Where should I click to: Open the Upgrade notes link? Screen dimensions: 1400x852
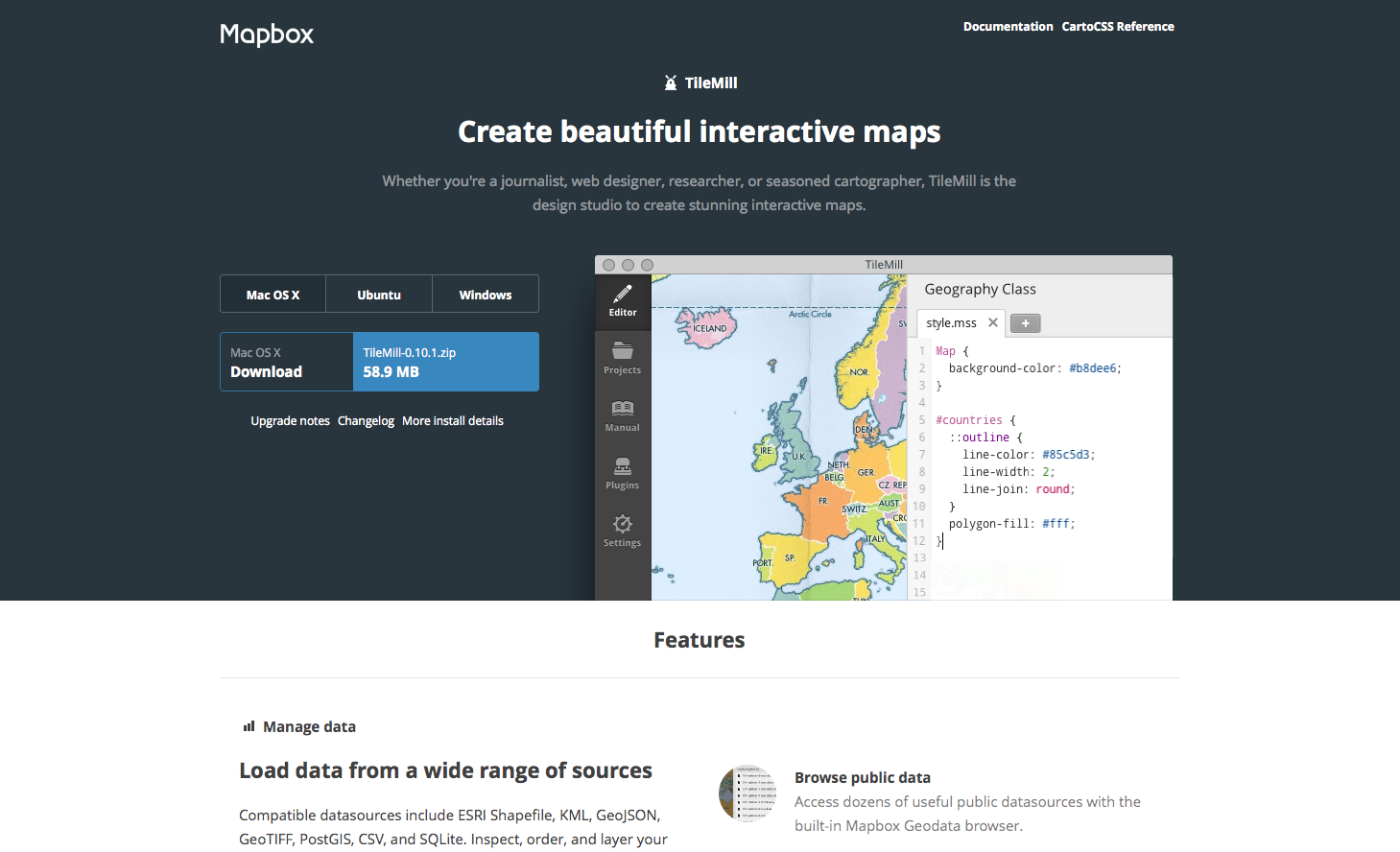coord(290,421)
